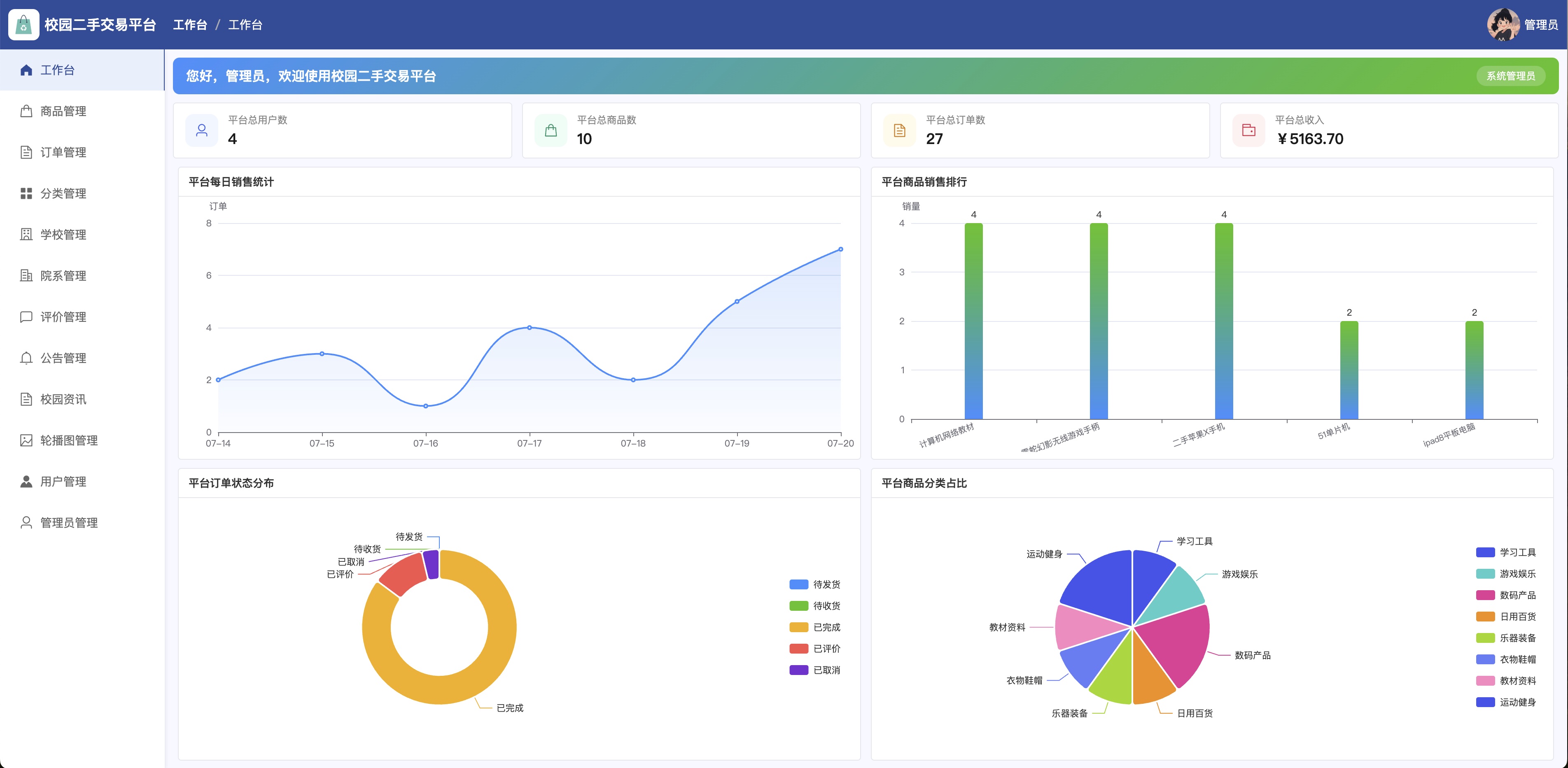Click the 学校管理 building icon

26,235
